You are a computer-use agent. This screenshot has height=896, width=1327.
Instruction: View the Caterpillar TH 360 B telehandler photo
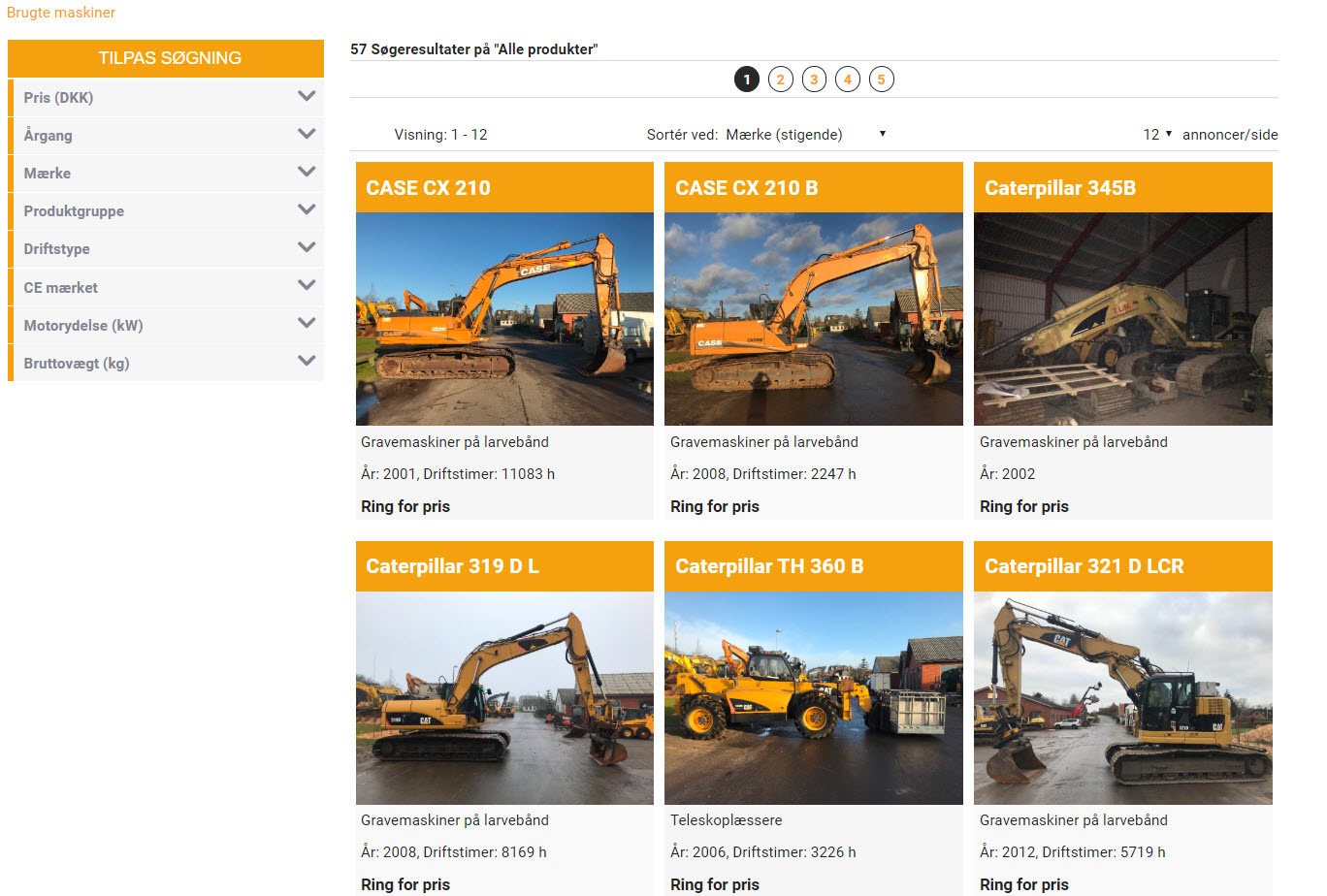tap(814, 698)
